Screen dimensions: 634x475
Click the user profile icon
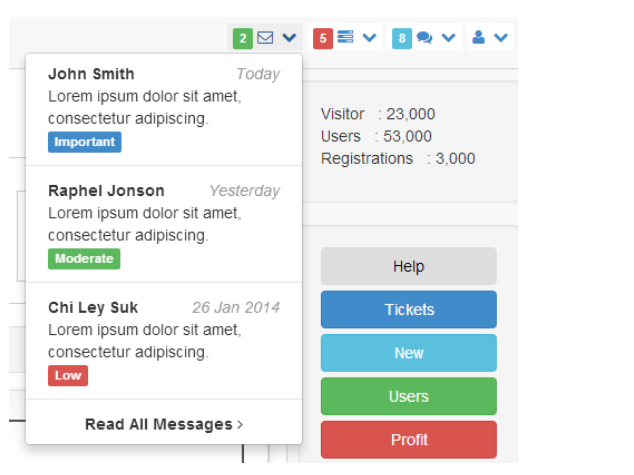pyautogui.click(x=478, y=37)
